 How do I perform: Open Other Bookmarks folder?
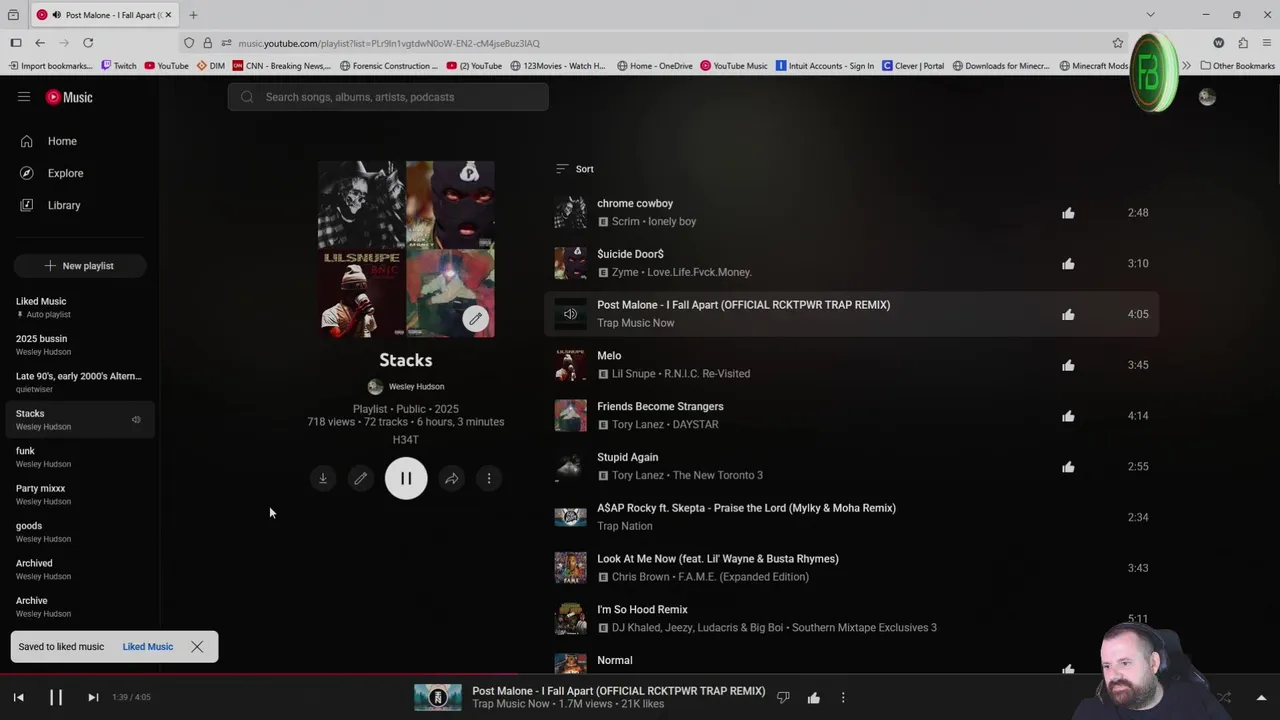1237,66
